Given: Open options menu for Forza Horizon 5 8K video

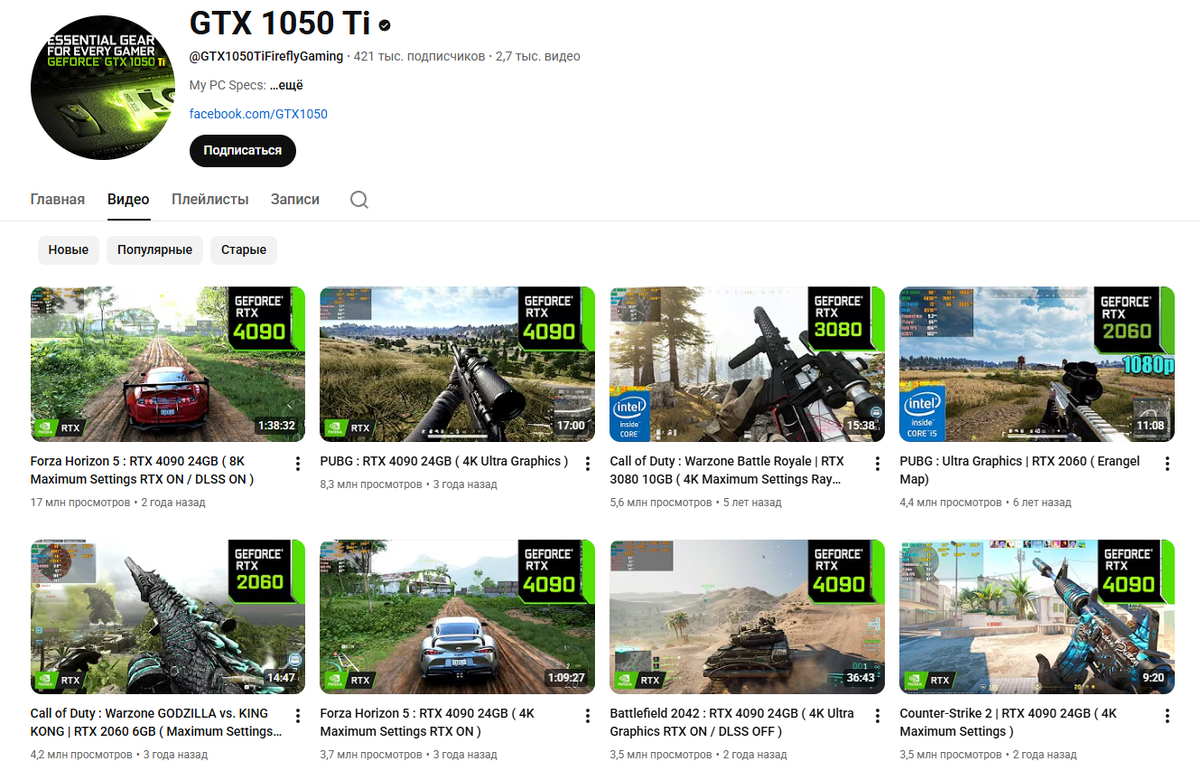Looking at the screenshot, I should pos(298,464).
